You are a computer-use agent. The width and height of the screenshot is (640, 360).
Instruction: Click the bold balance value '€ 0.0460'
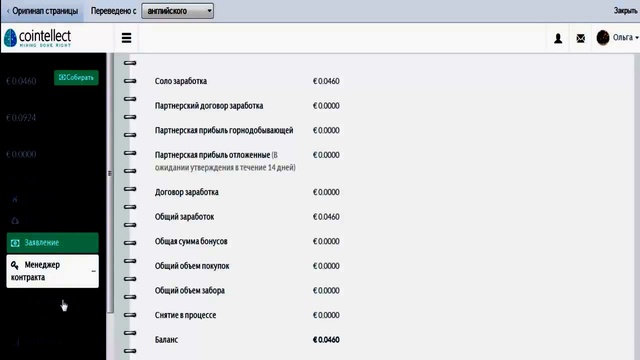coord(326,340)
